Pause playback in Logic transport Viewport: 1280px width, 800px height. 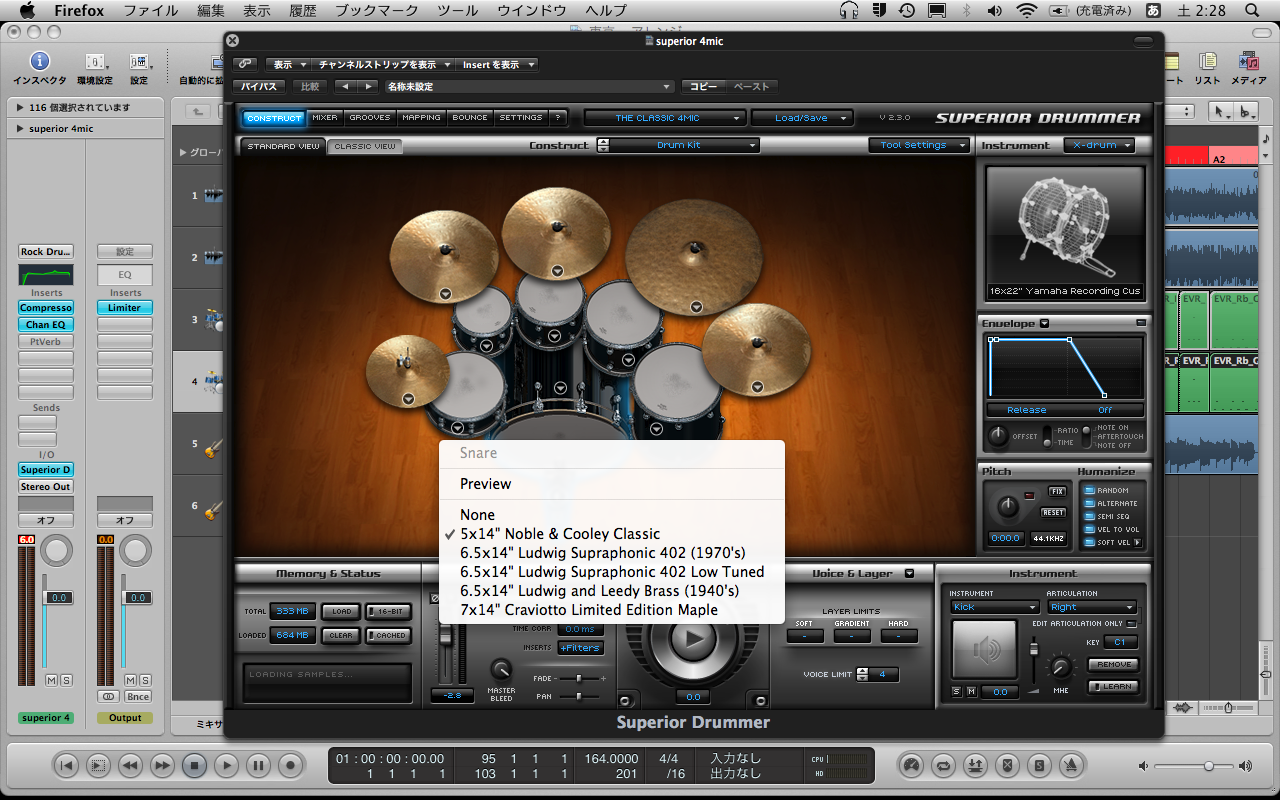258,766
